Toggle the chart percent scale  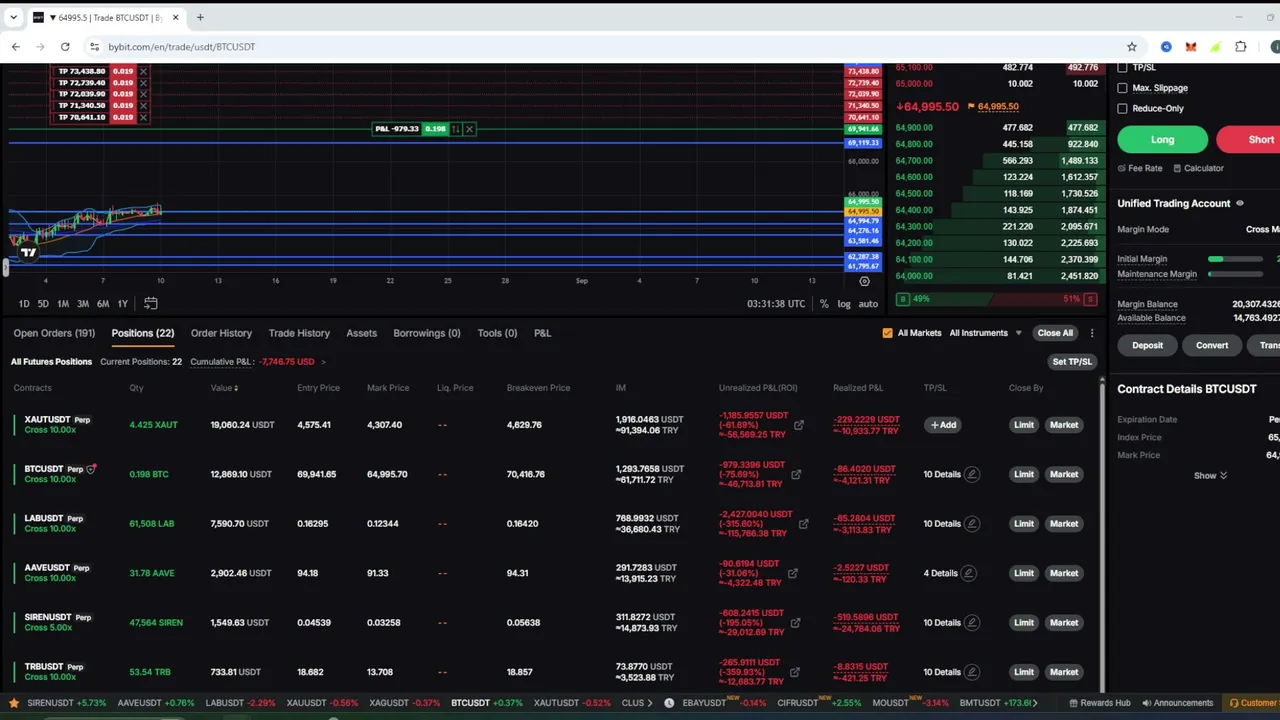(824, 304)
